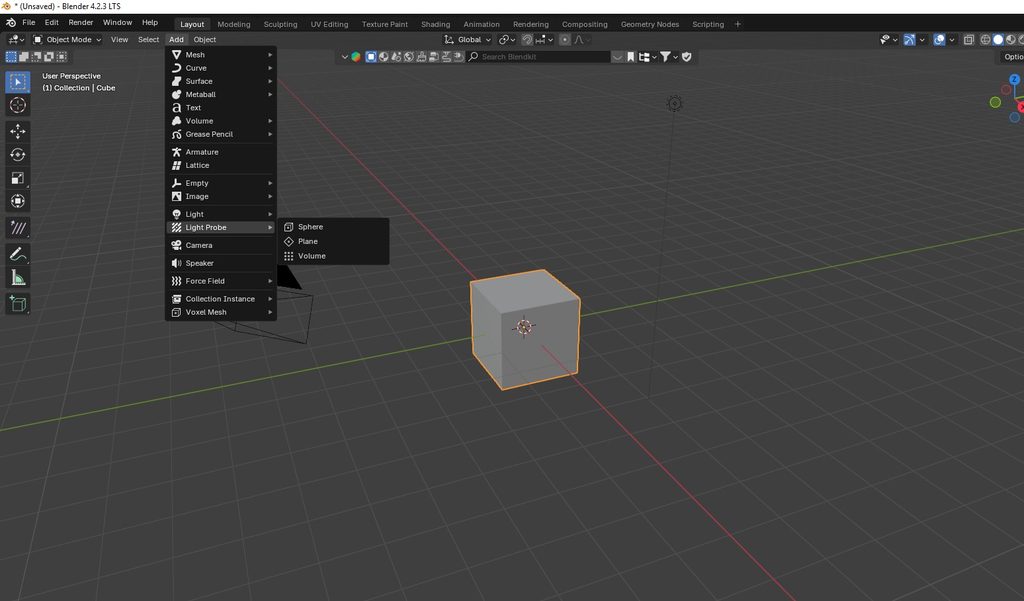Open the viewport Object menu
Image resolution: width=1024 pixels, height=601 pixels.
(x=204, y=40)
